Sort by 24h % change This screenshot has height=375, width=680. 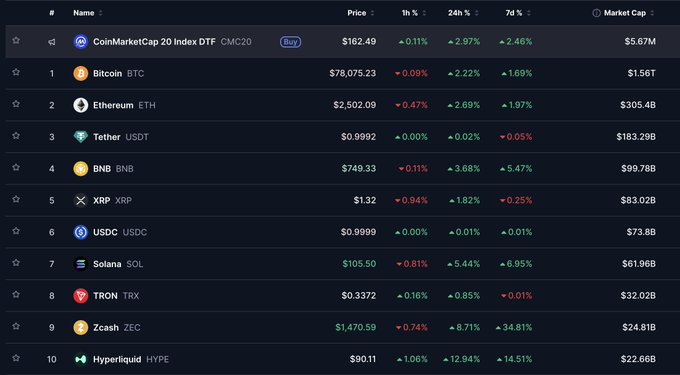click(x=463, y=13)
